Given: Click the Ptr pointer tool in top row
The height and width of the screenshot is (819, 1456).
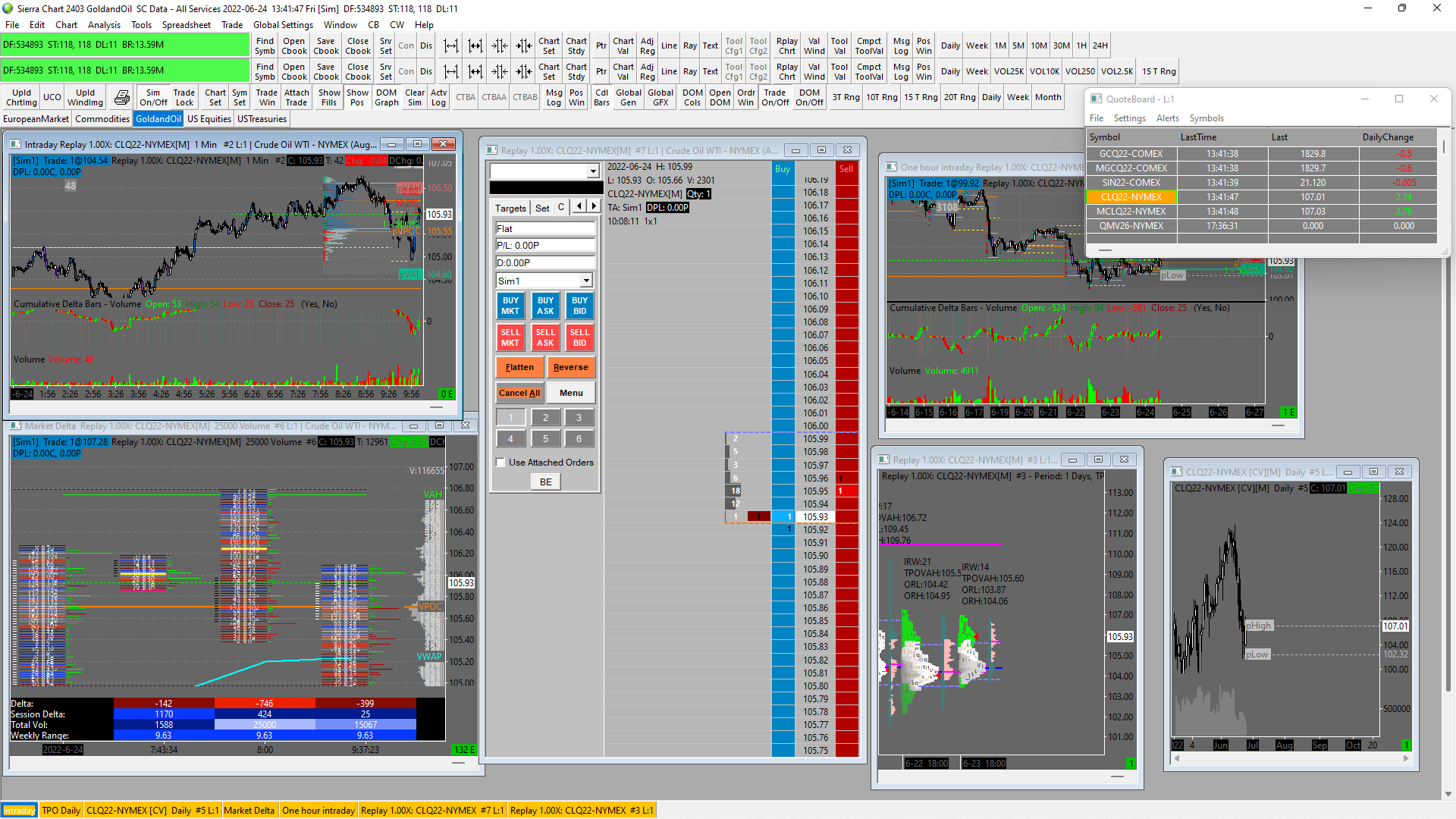Looking at the screenshot, I should pyautogui.click(x=601, y=45).
